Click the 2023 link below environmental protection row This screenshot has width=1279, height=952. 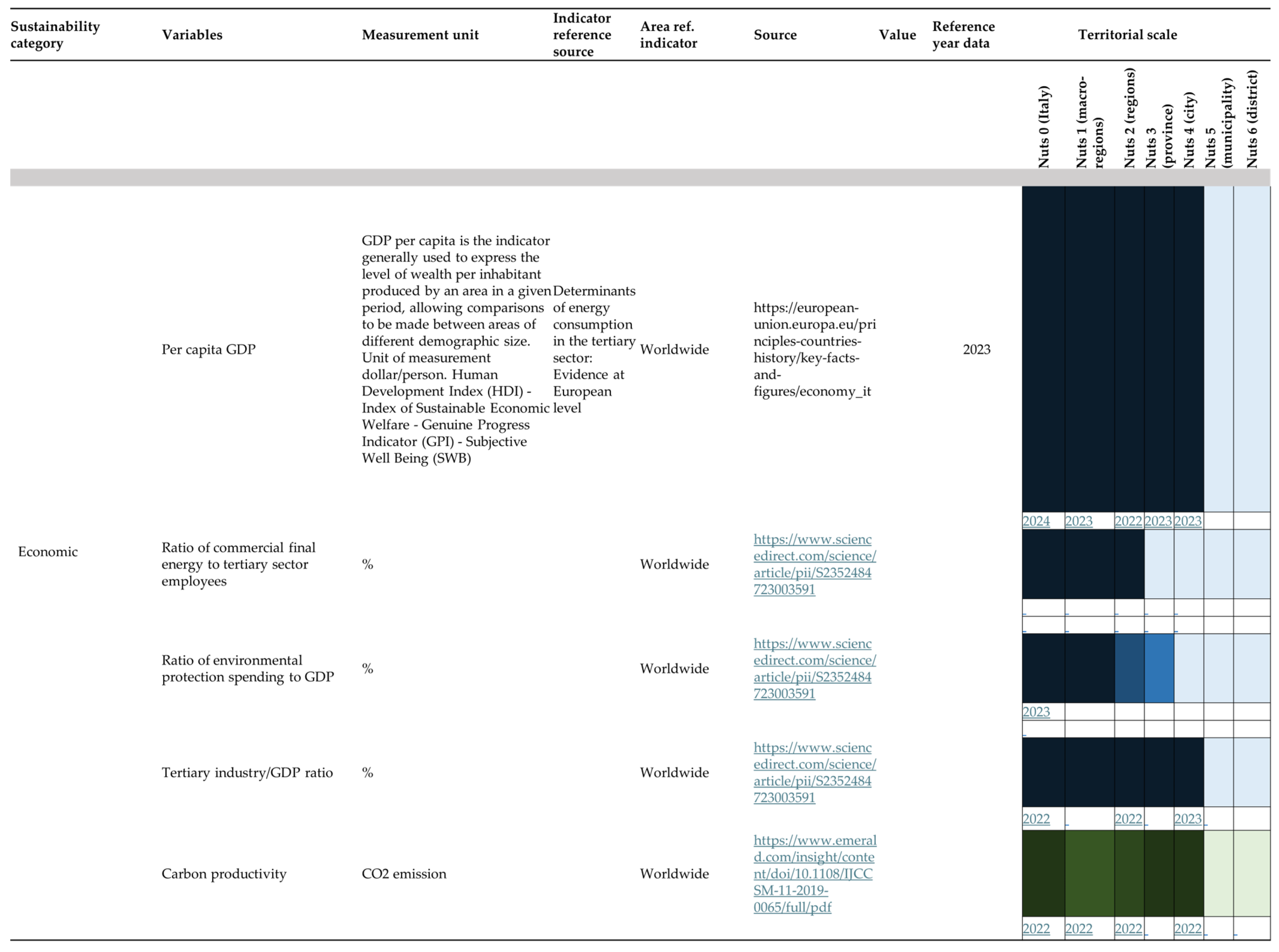(1036, 712)
